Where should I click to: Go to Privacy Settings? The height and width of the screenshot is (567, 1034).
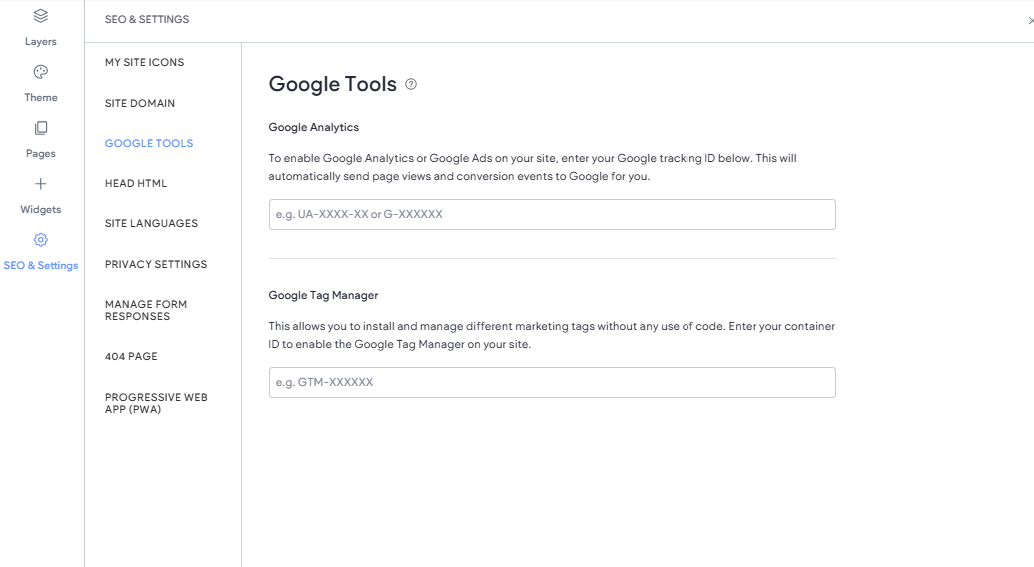[156, 264]
